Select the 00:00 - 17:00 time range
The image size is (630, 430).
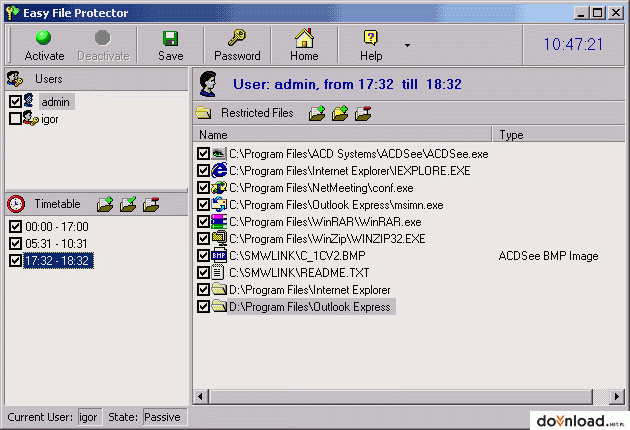[x=57, y=227]
